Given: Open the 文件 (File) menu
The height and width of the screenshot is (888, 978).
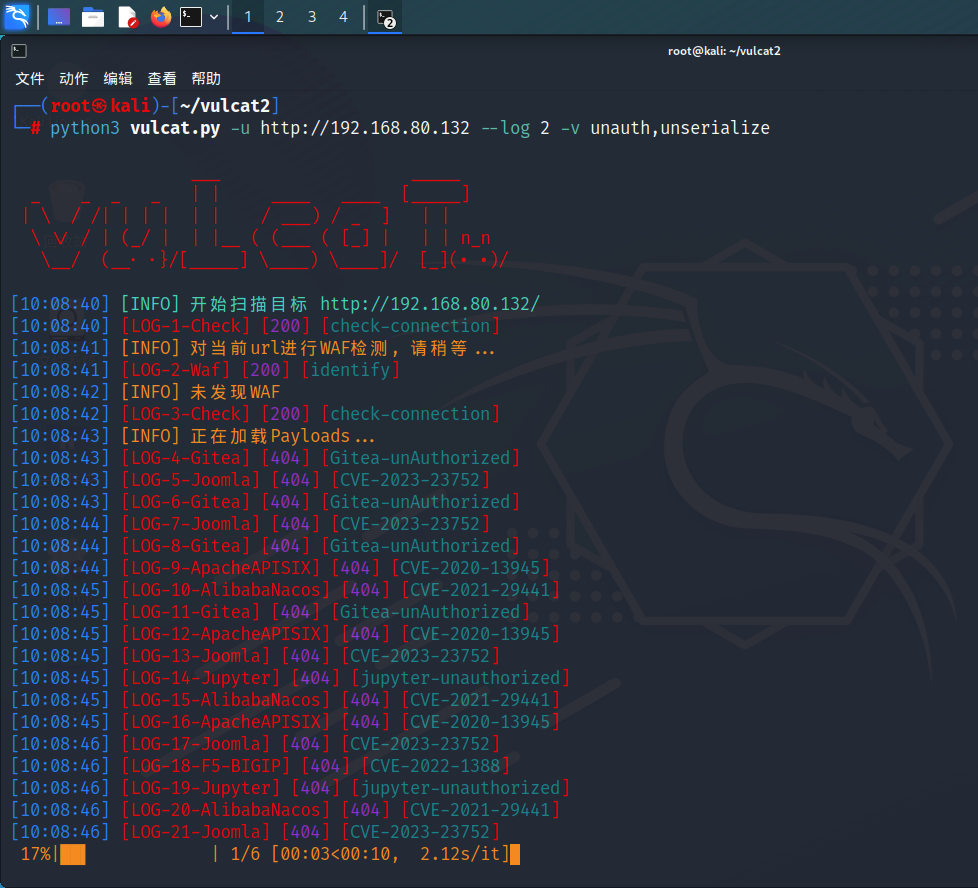Looking at the screenshot, I should click(x=30, y=78).
